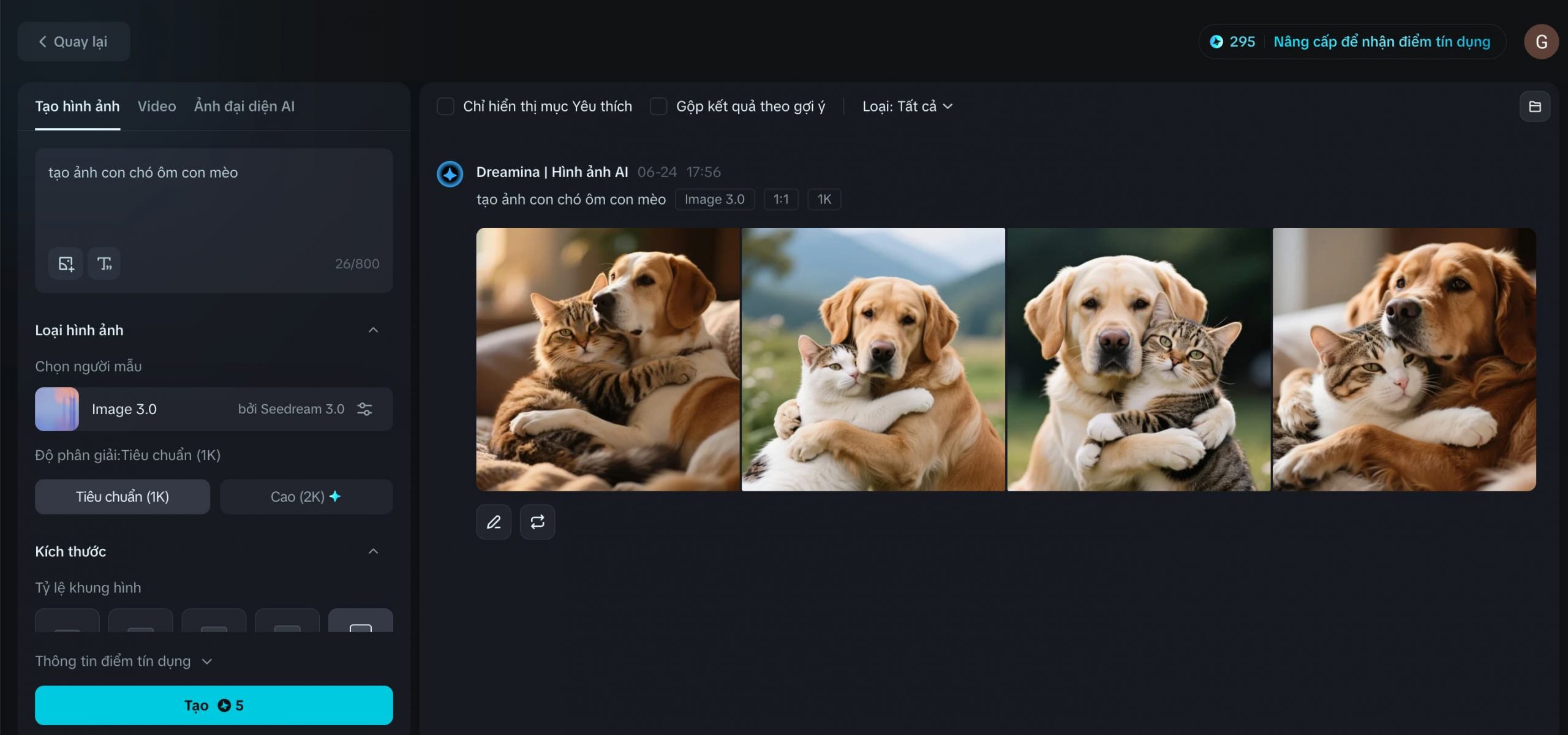This screenshot has height=735, width=1568.
Task: Click the regenerate loop icon
Action: (x=538, y=522)
